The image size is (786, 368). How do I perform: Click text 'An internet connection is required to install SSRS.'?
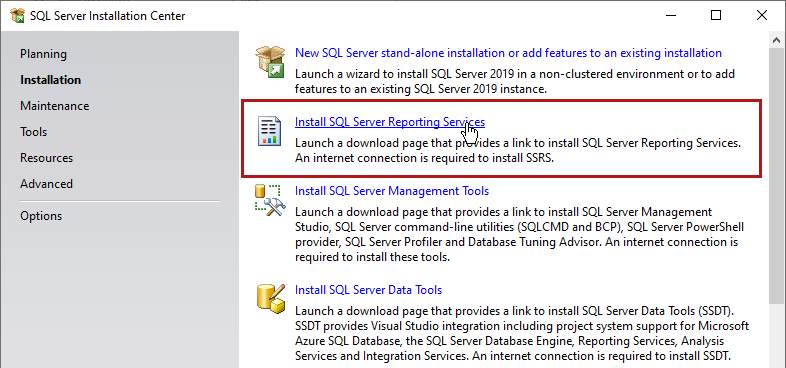click(426, 159)
